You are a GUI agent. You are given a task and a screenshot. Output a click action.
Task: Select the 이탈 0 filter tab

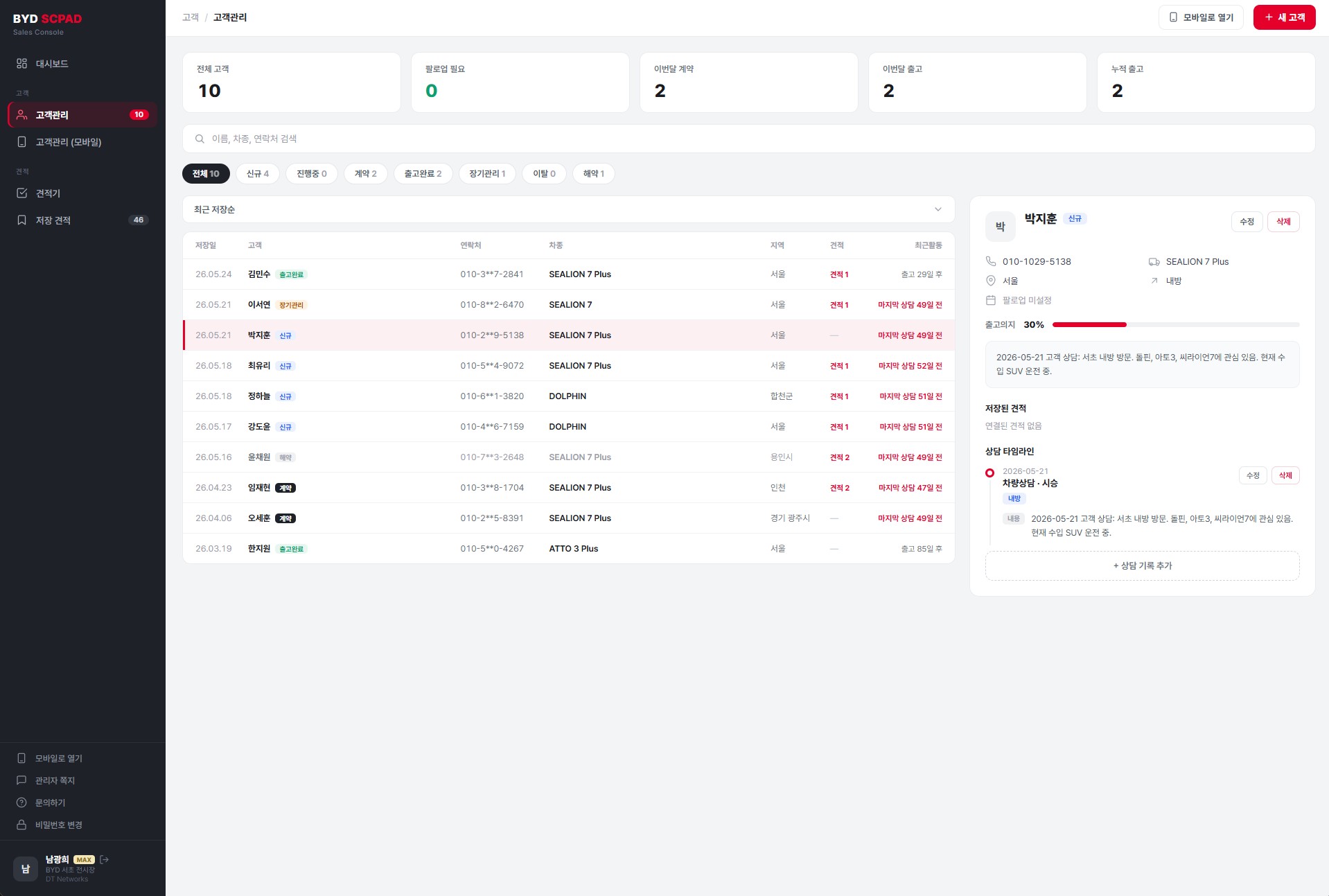tap(544, 173)
